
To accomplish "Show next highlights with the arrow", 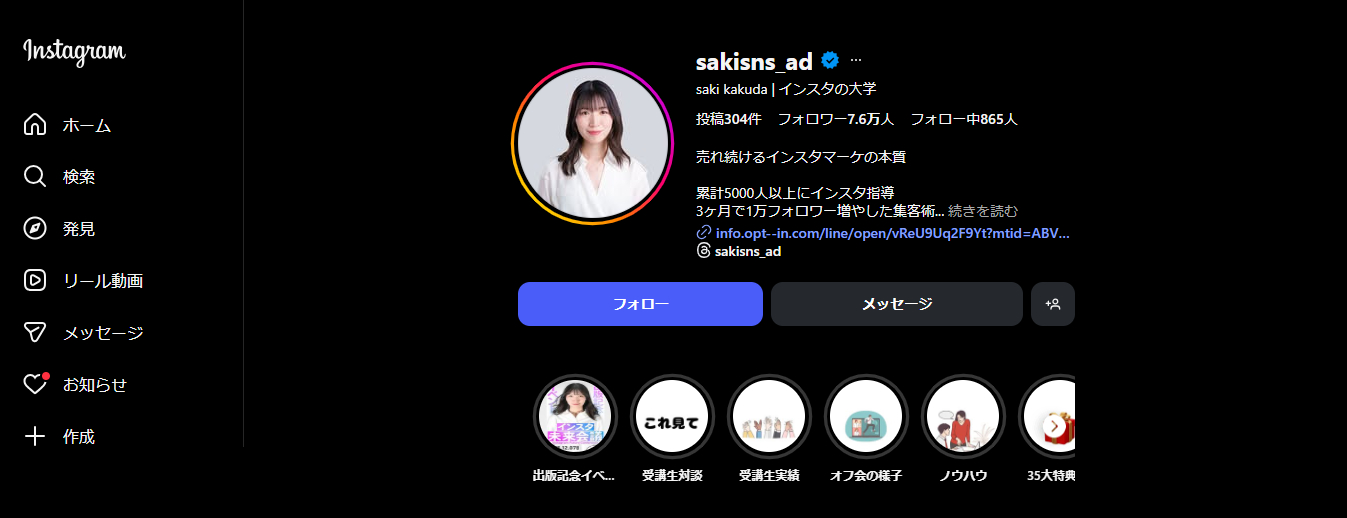I will click(1054, 426).
